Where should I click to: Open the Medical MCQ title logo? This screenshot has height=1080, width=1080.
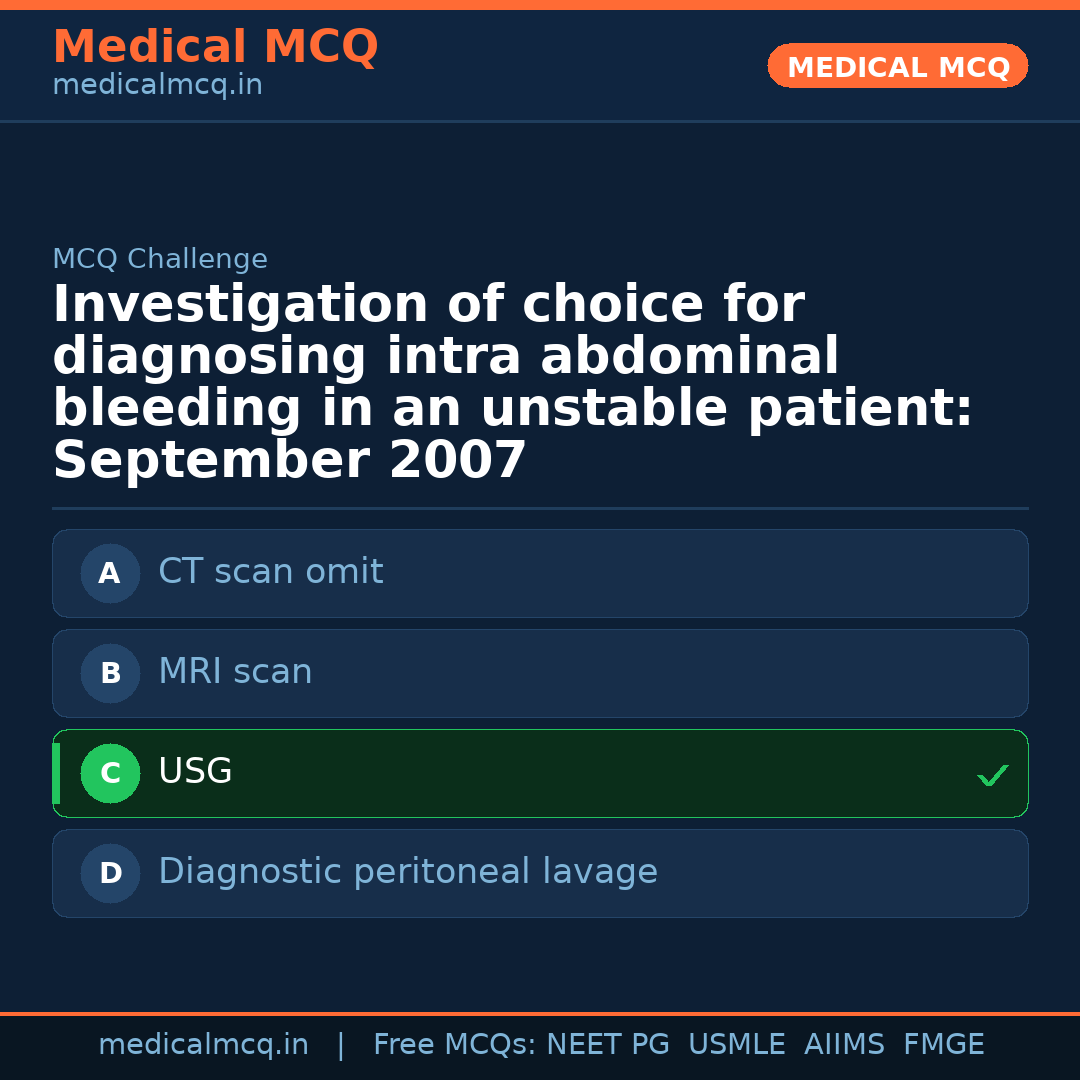point(215,47)
